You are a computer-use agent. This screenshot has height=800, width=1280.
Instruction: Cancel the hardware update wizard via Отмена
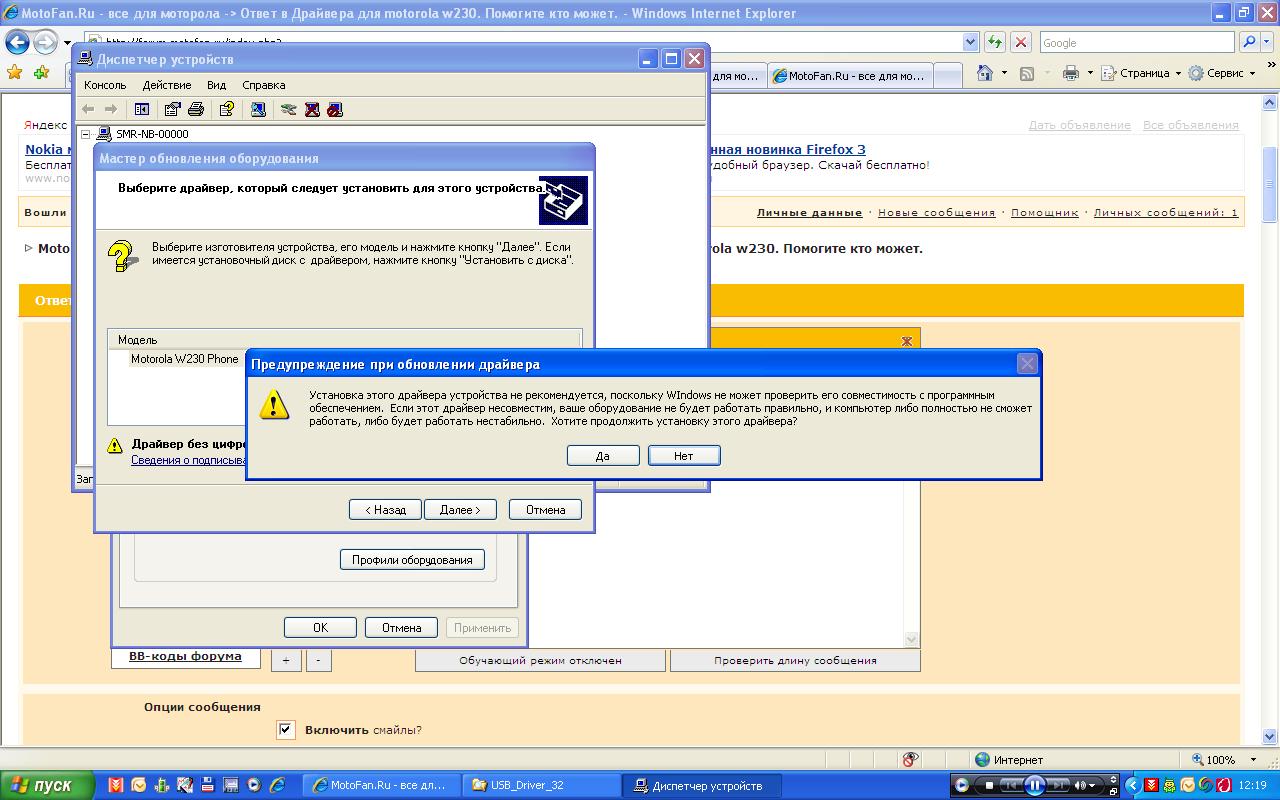(545, 510)
